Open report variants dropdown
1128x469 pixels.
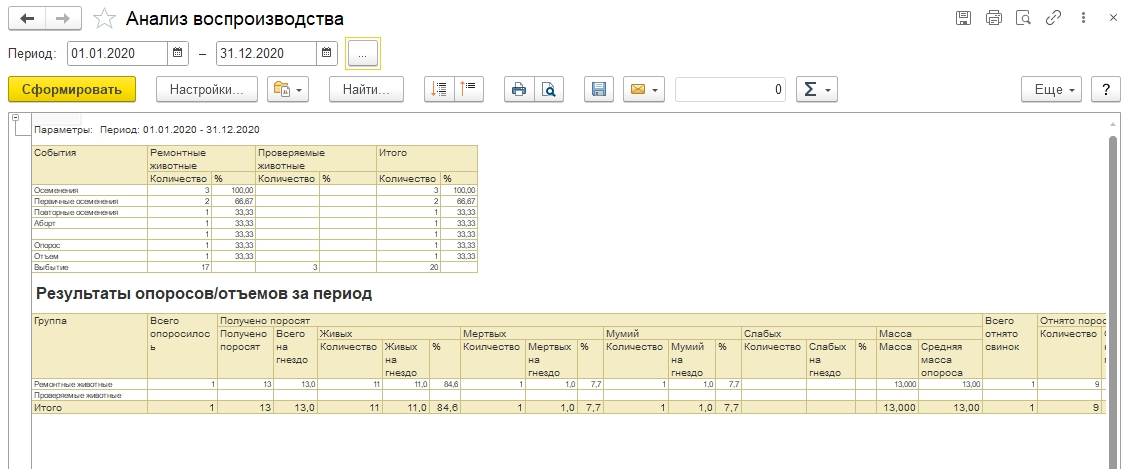(289, 89)
